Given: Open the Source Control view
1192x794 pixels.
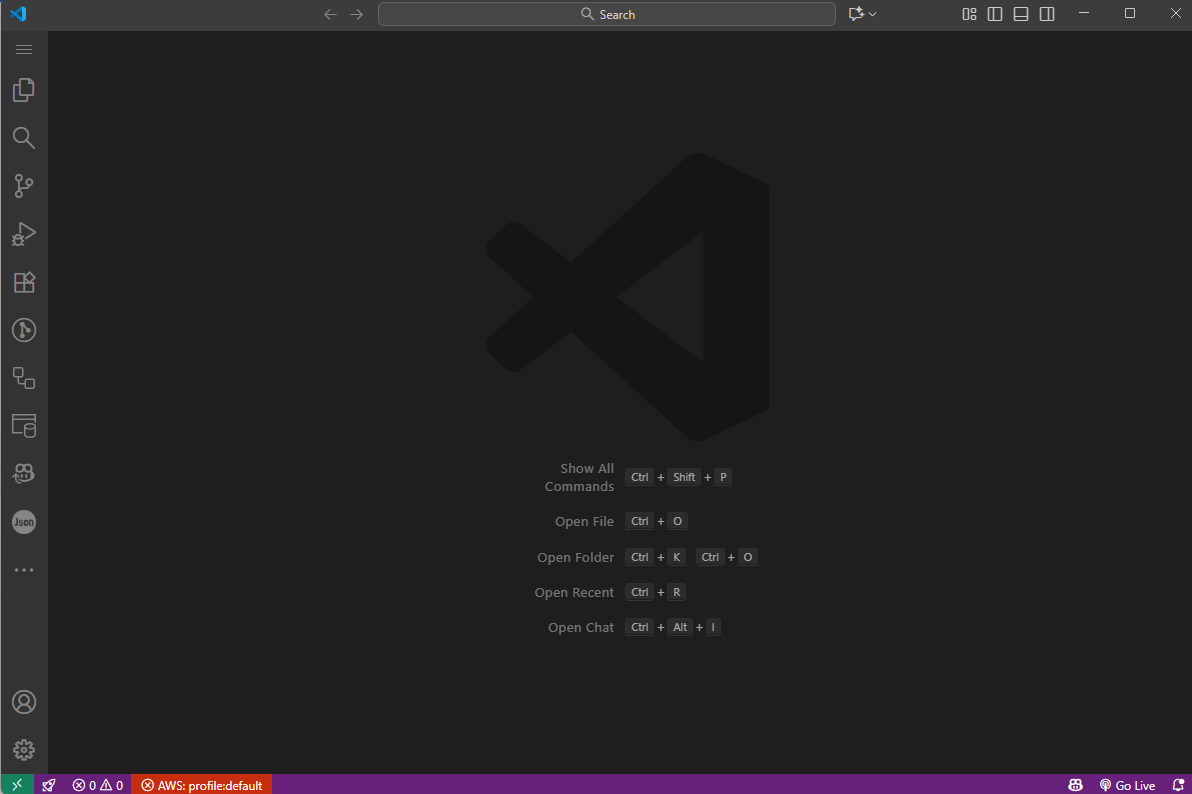Looking at the screenshot, I should [24, 186].
